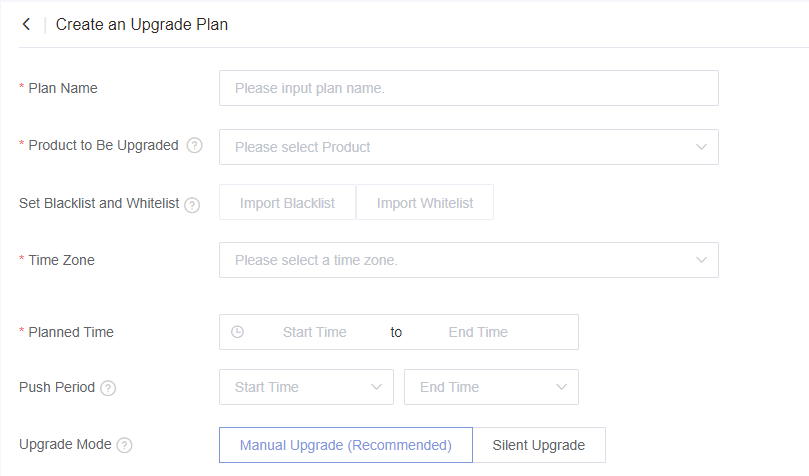Set the Planned Time Start Time field

point(315,332)
